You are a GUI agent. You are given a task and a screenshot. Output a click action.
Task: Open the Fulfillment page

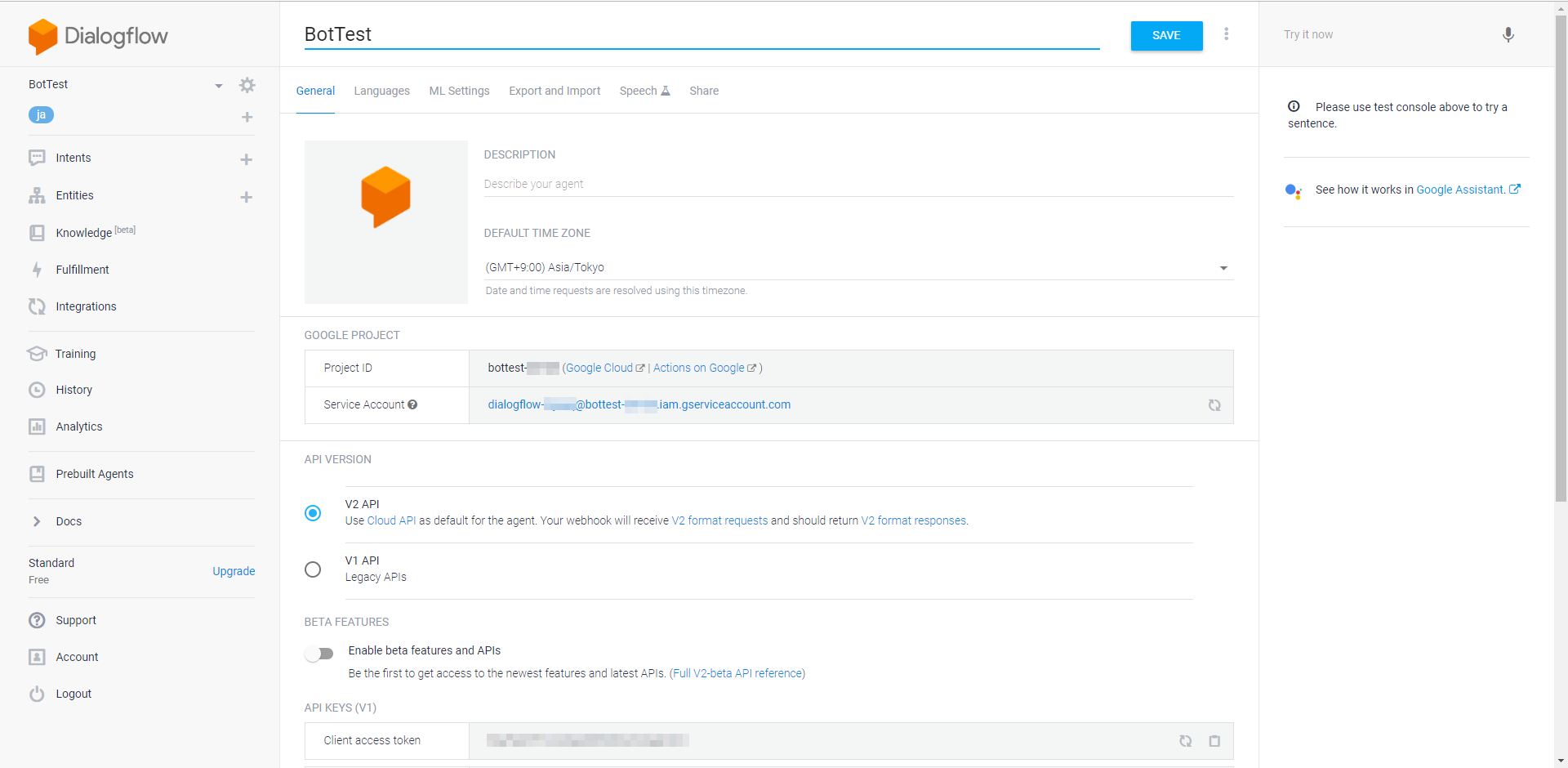[x=82, y=270]
